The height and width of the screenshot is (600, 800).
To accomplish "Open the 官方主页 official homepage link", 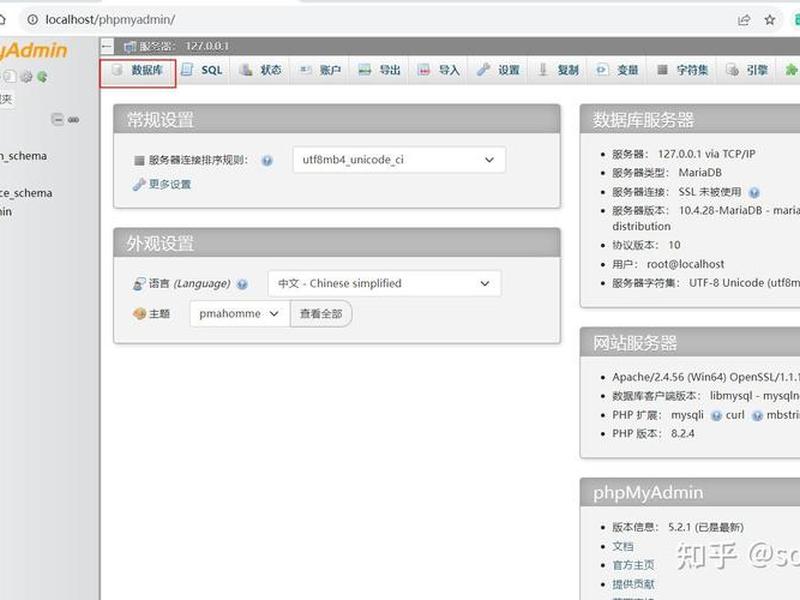I will coord(633,565).
